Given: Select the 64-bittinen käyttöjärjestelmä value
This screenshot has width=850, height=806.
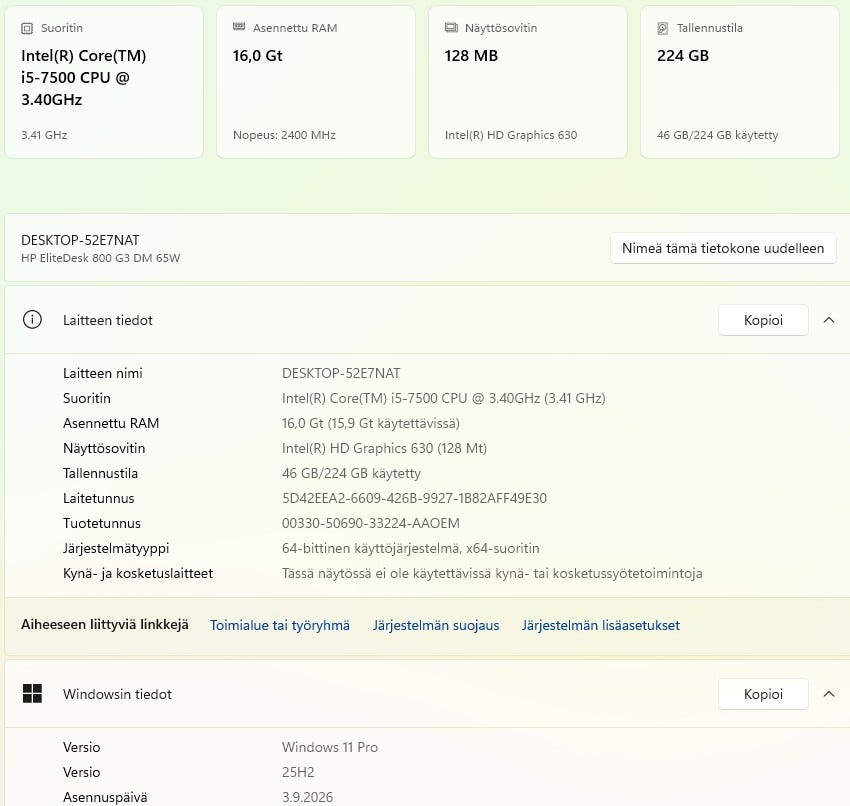Looking at the screenshot, I should 410,548.
